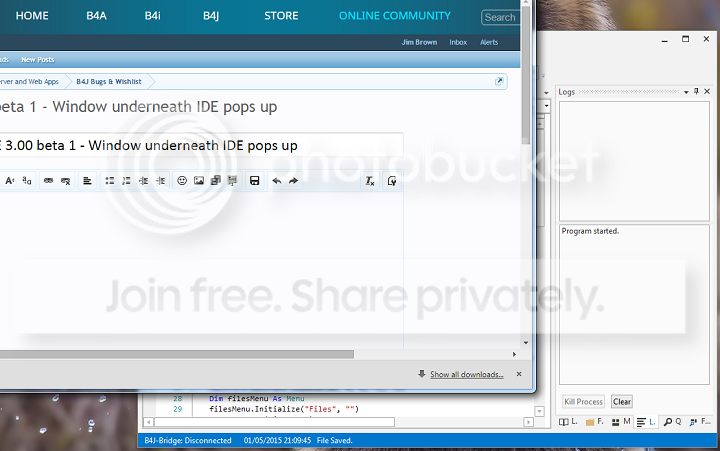Open the smilies picker
The image size is (720, 451).
(182, 180)
